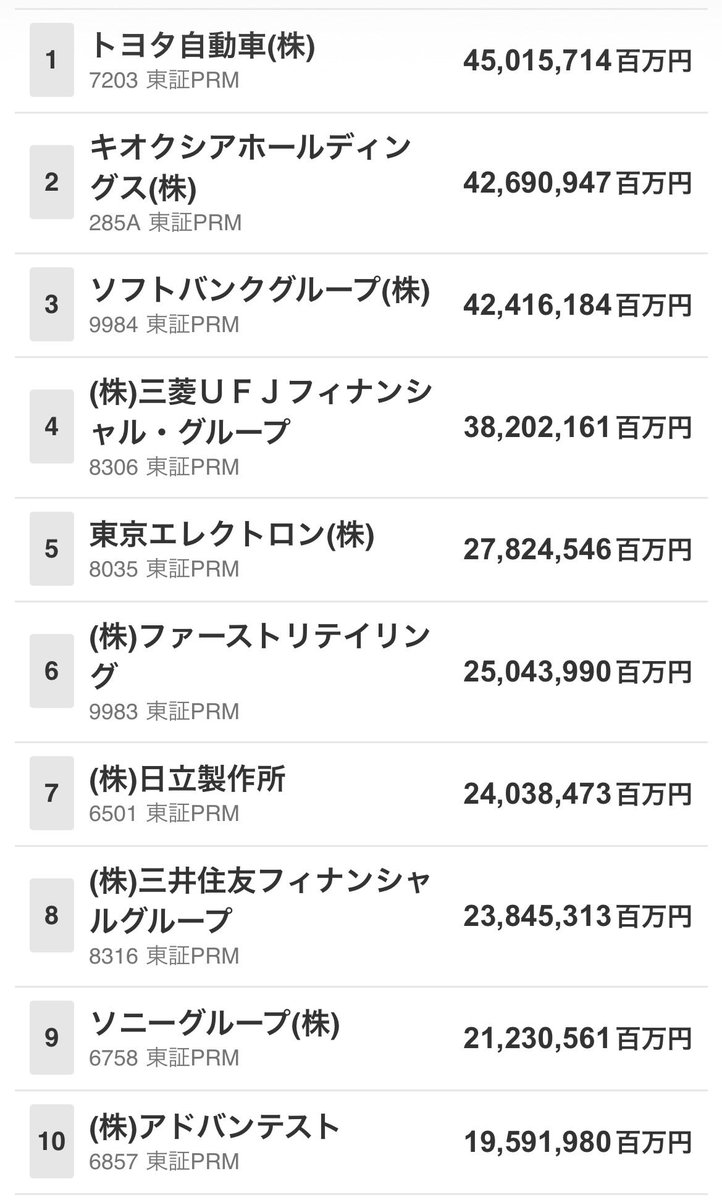
Task: Open (株)アドバンテスト stock page
Action: 361,1140
